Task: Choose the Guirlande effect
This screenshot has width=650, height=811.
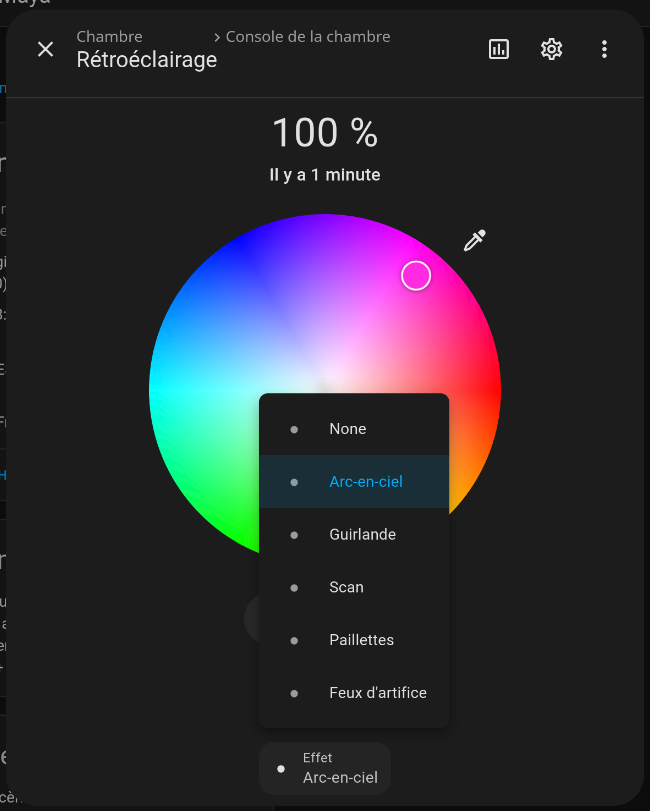Action: click(354, 534)
